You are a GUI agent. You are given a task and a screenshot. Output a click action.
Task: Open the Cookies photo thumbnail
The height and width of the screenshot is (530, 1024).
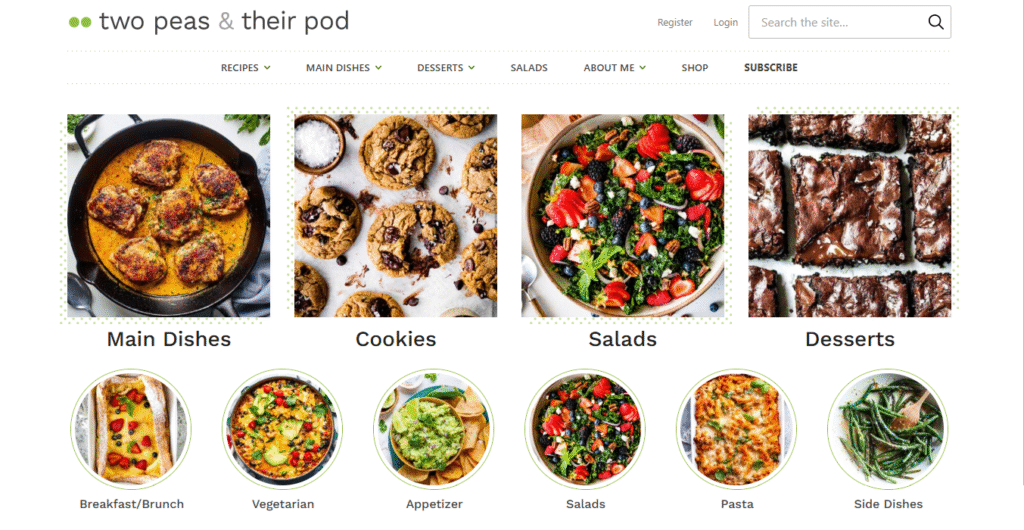click(x=396, y=215)
